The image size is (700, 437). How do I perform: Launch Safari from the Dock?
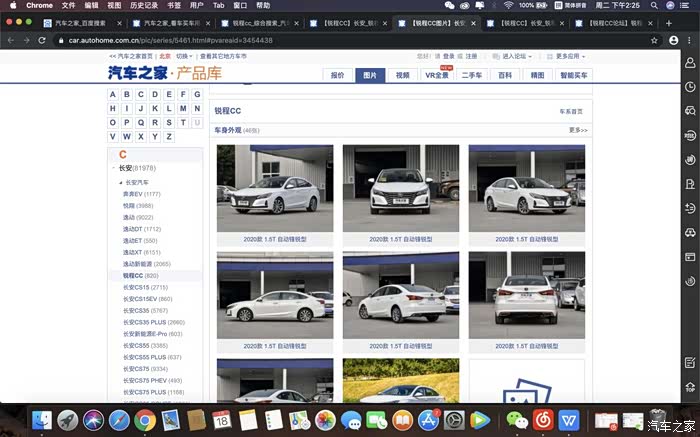[120, 420]
